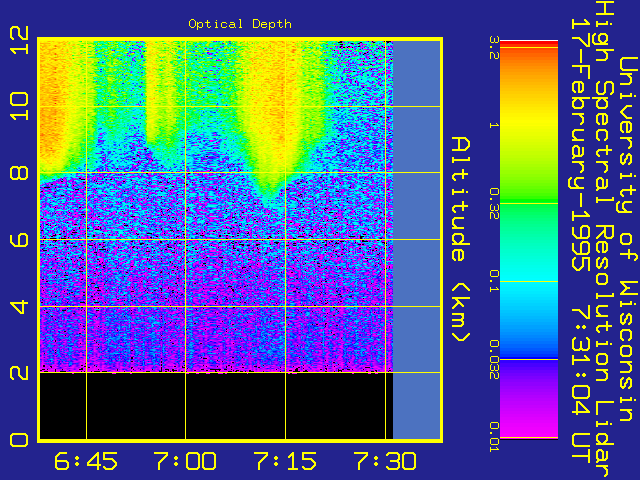Click the '7:31:04 UT' timestamp text
This screenshot has height=480, width=640.
pyautogui.click(x=580, y=386)
